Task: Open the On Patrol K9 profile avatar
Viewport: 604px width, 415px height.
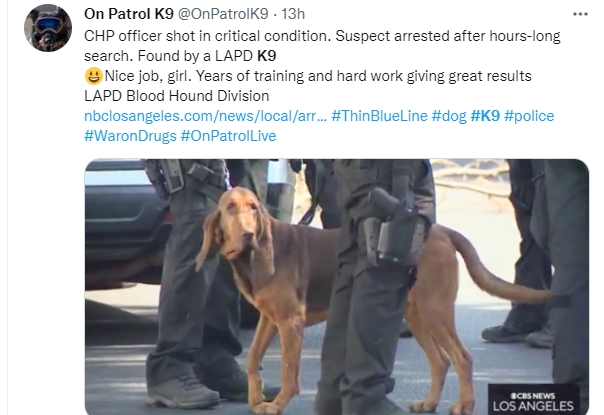Action: (48, 28)
